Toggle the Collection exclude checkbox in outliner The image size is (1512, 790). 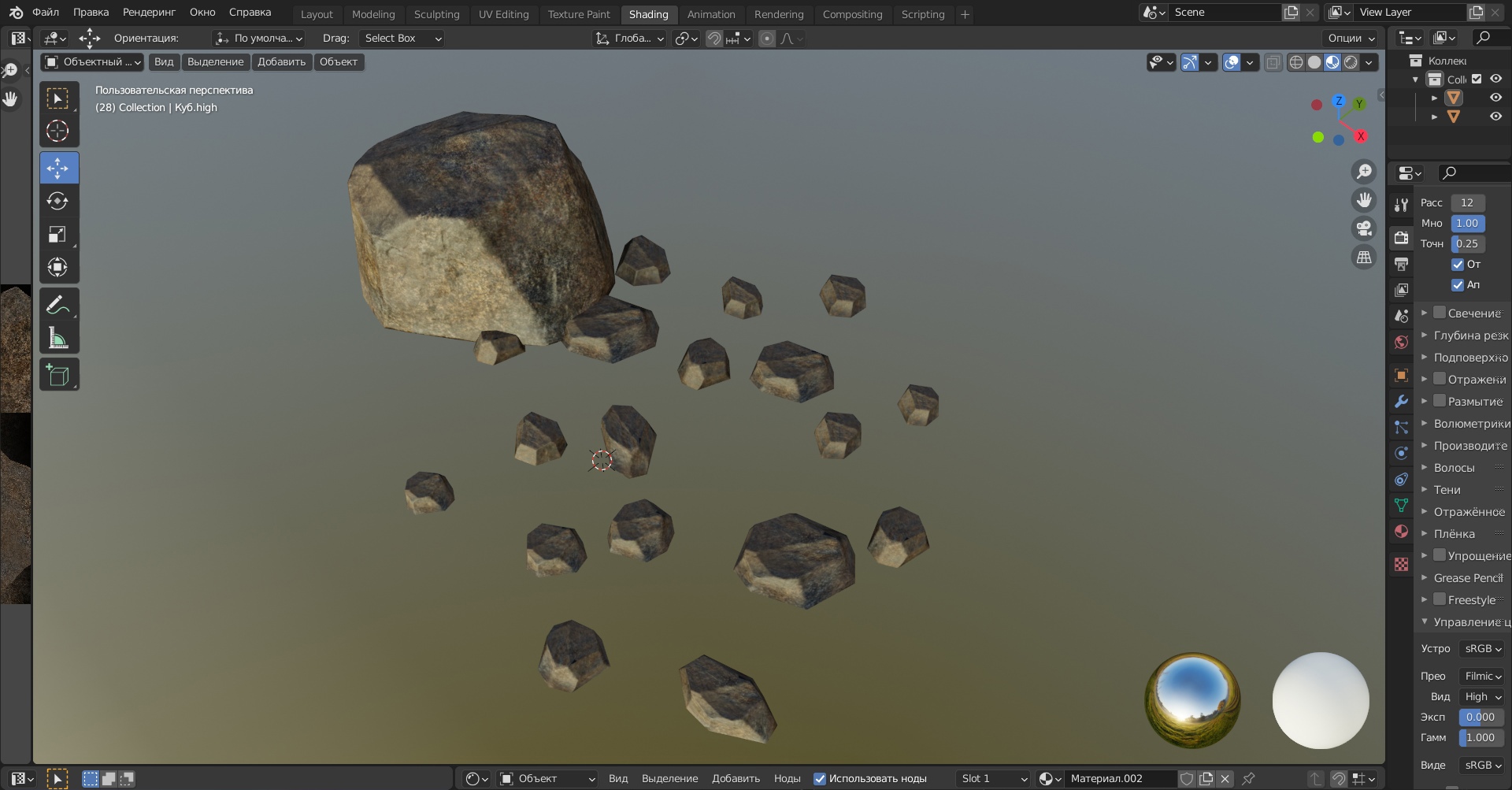point(1477,79)
